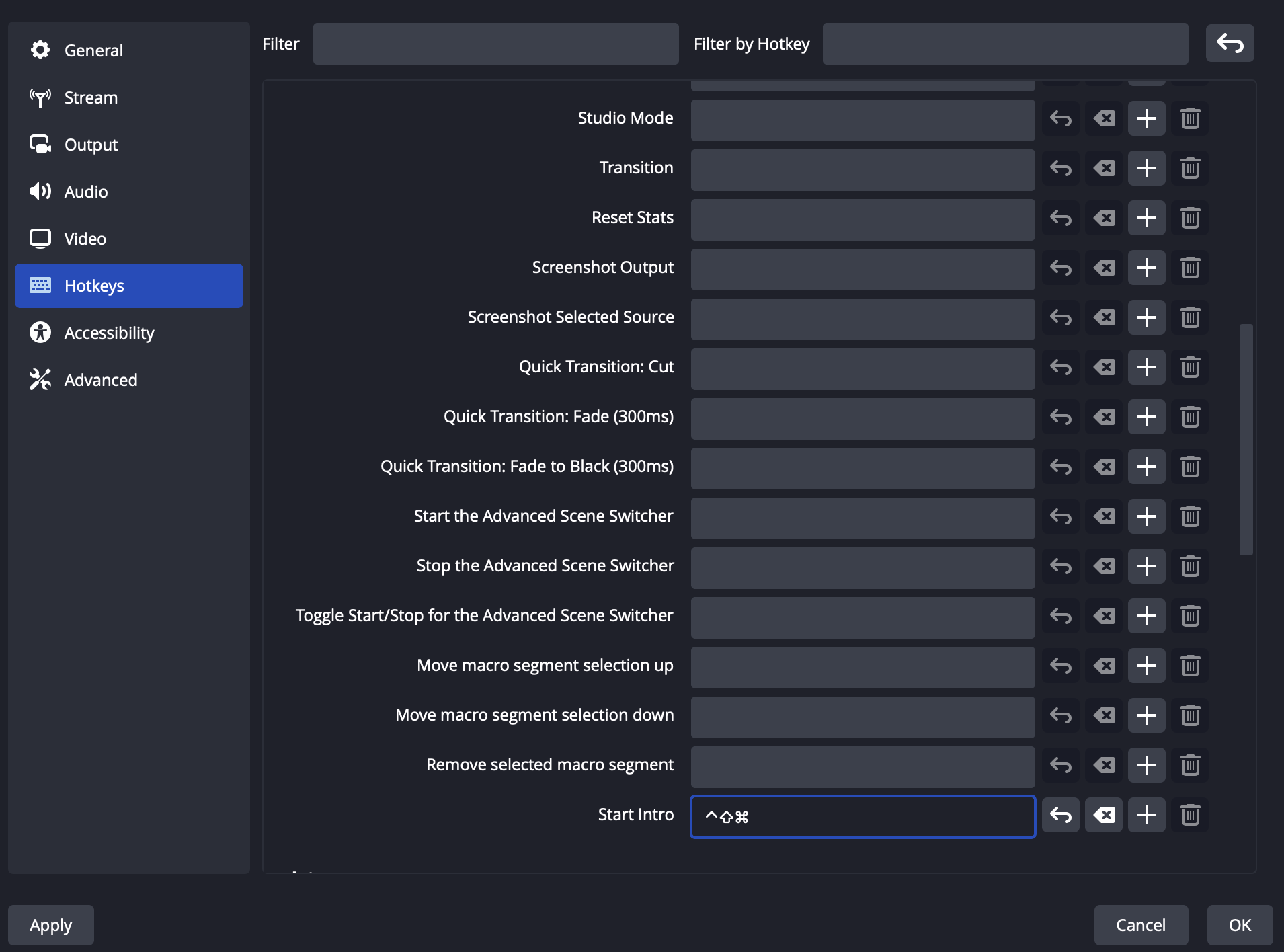Clear the Start Intro hotkey binding
The width and height of the screenshot is (1284, 952).
click(x=1103, y=816)
